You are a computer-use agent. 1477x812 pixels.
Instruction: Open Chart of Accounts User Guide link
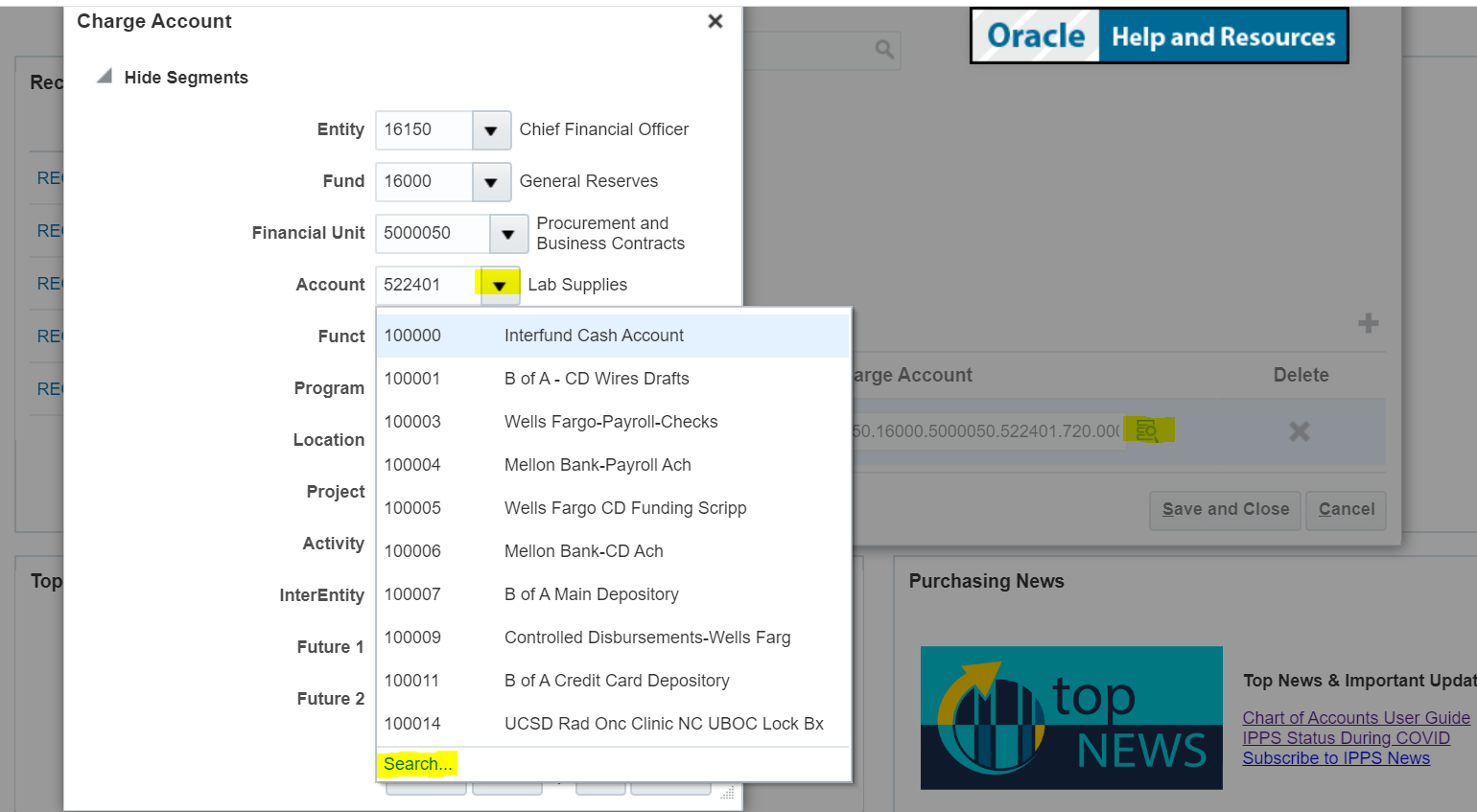1356,718
